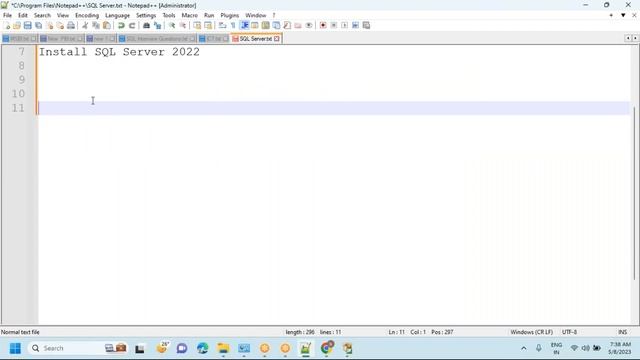The width and height of the screenshot is (640, 360).
Task: Show hidden system tray icons chevron
Action: pyautogui.click(x=524, y=348)
